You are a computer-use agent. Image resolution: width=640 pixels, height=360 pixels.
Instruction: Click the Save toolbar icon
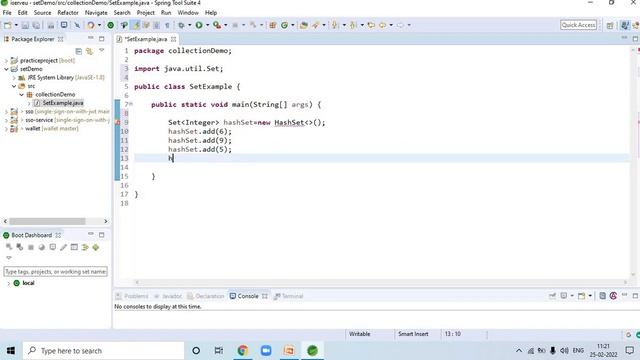point(25,25)
